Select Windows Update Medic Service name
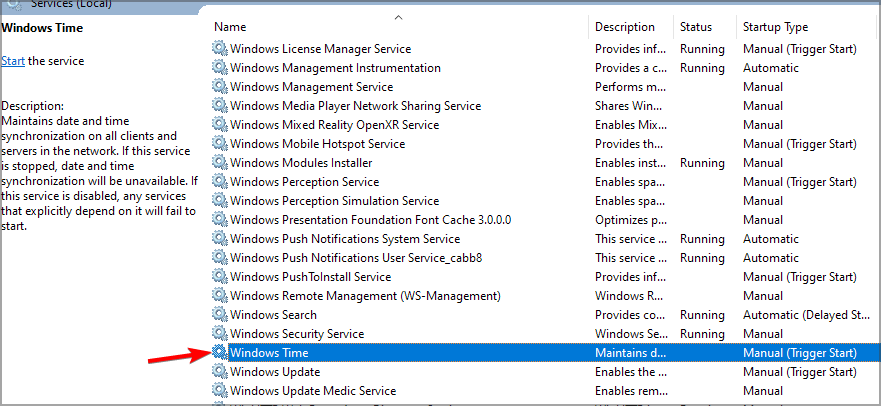The image size is (881, 406). [313, 390]
